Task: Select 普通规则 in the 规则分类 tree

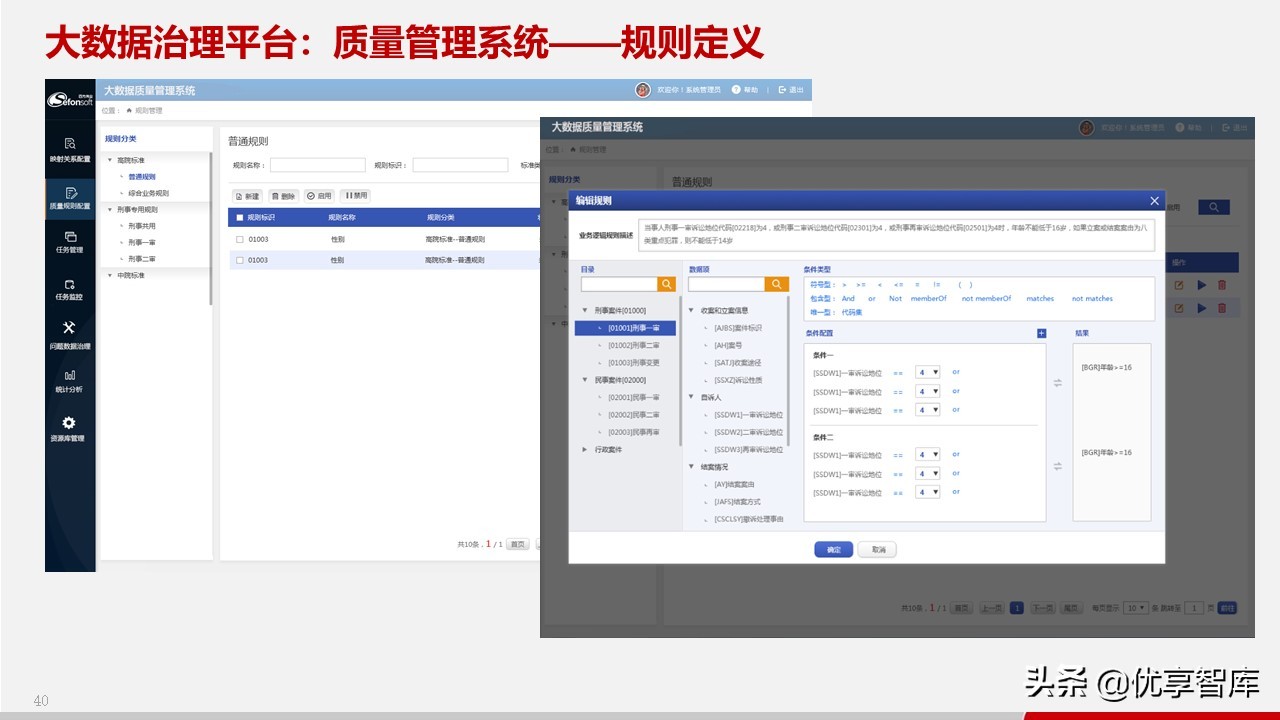Action: (142, 177)
